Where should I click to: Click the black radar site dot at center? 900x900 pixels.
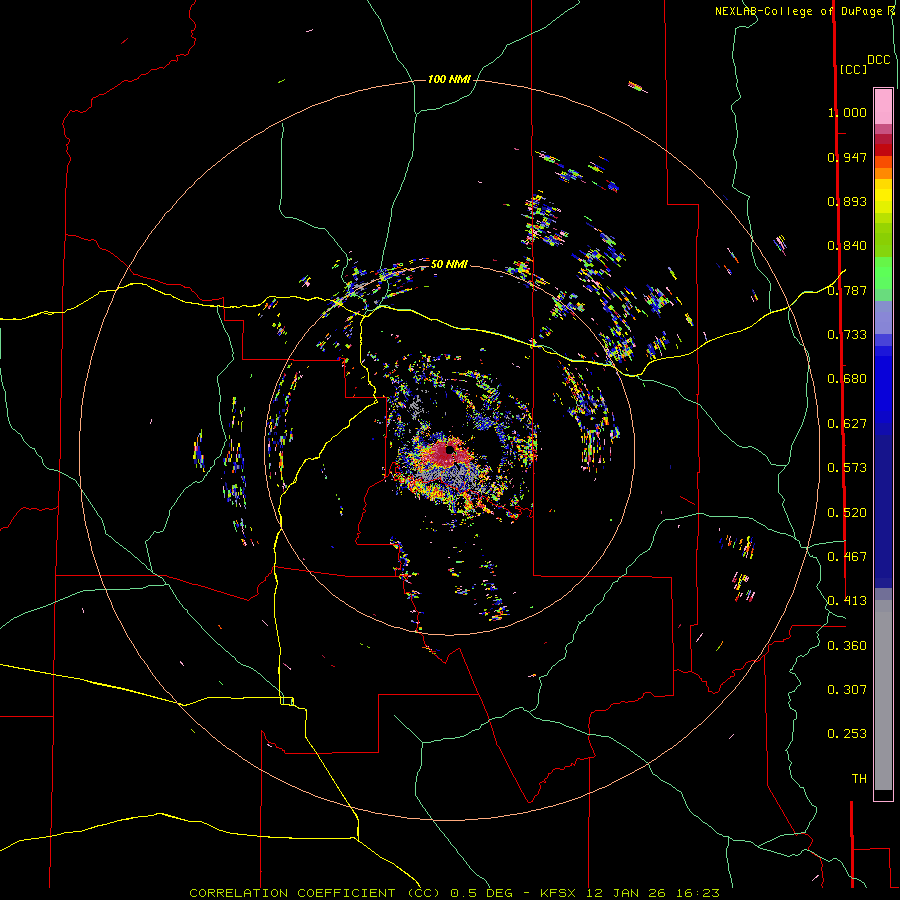[449, 450]
